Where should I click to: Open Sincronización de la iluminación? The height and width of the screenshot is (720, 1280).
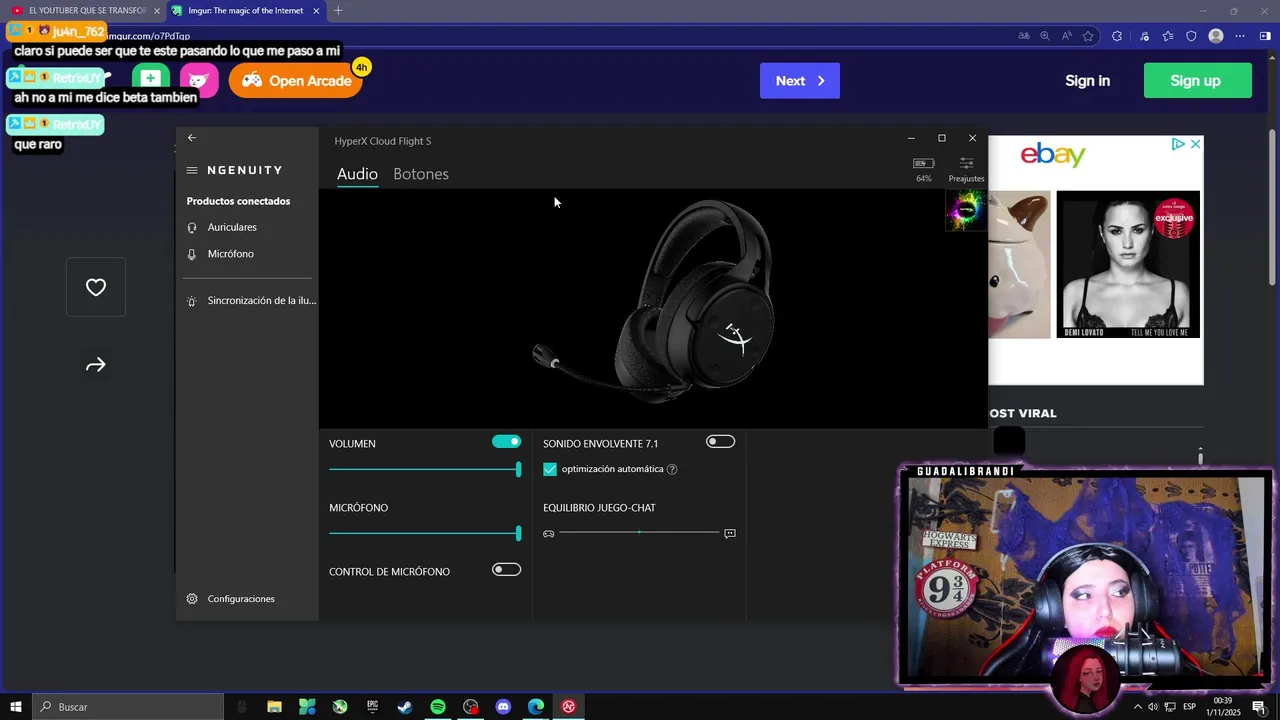click(x=251, y=300)
